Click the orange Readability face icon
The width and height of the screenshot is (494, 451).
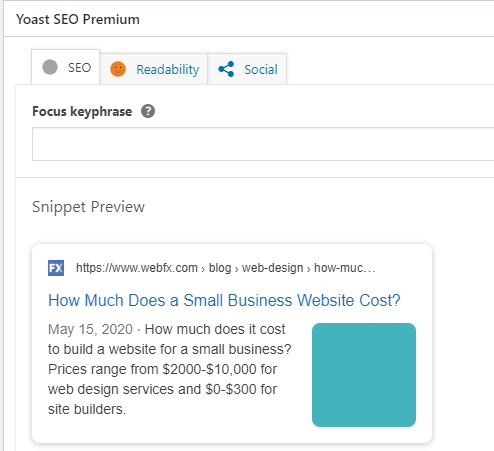tap(118, 69)
